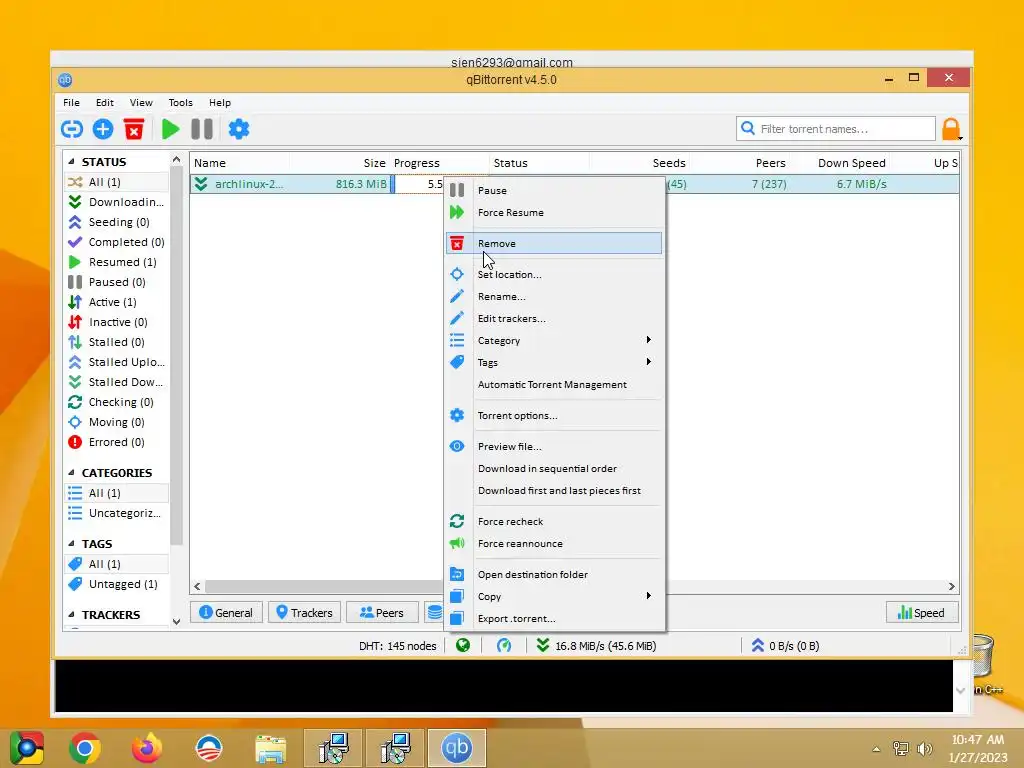Viewport: 1024px width, 768px height.
Task: Open the Tools menu
Action: click(180, 103)
